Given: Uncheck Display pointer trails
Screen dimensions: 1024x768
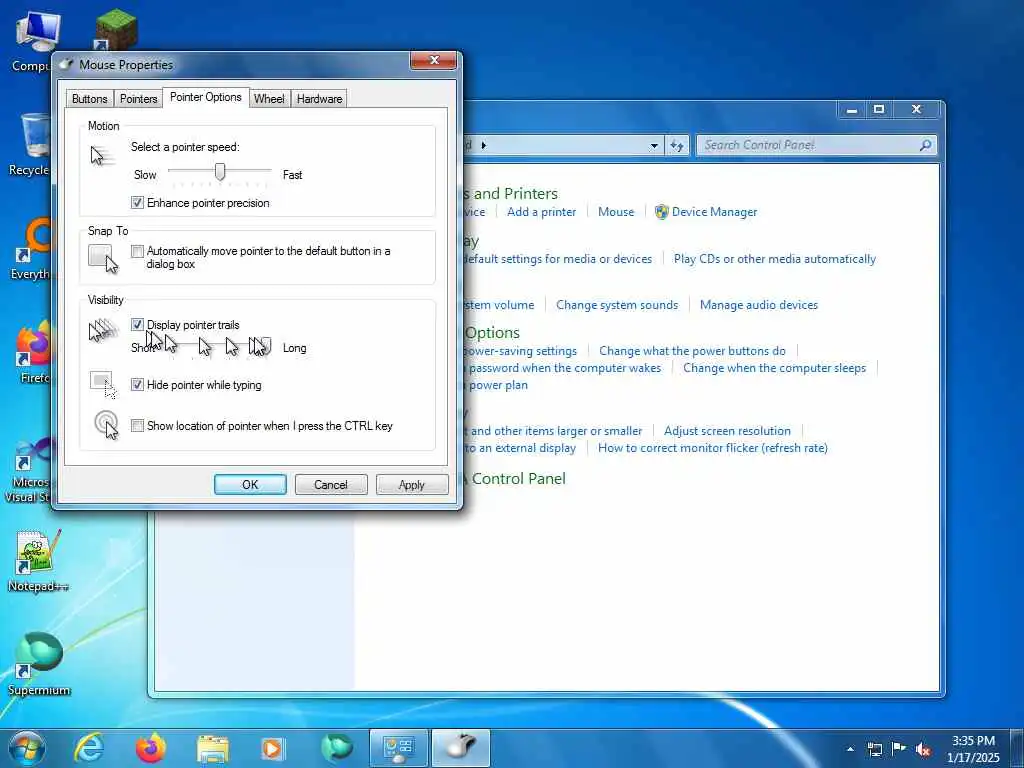Looking at the screenshot, I should [x=137, y=325].
